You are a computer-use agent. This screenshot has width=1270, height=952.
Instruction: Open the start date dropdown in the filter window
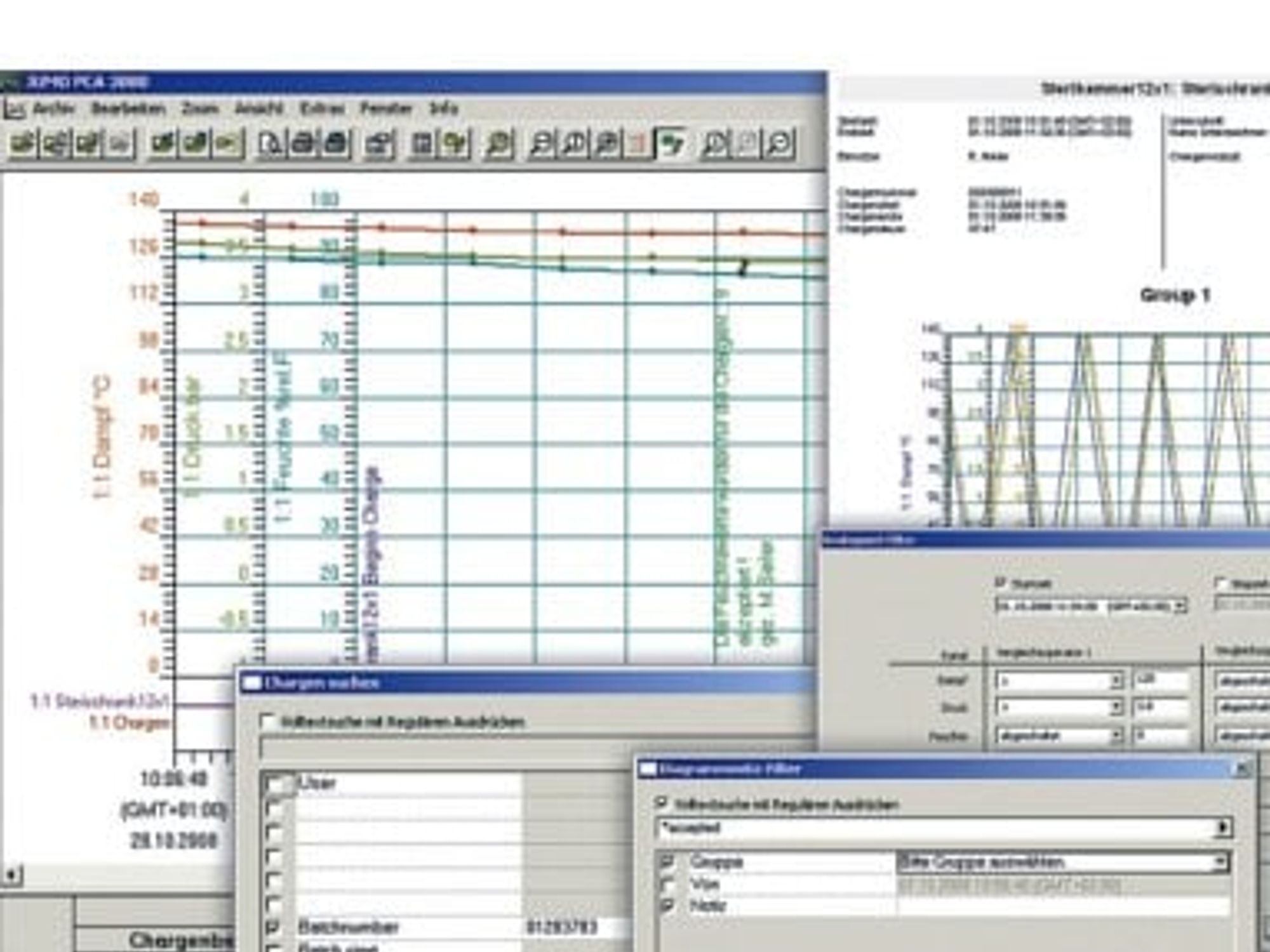pos(1180,606)
